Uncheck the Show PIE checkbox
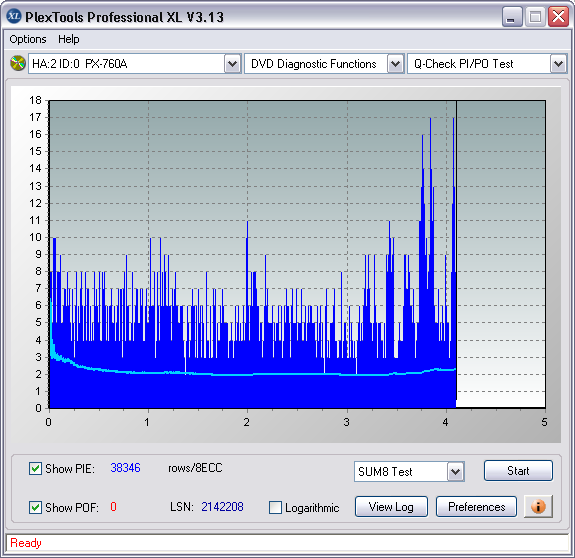The width and height of the screenshot is (575, 558). 35,469
